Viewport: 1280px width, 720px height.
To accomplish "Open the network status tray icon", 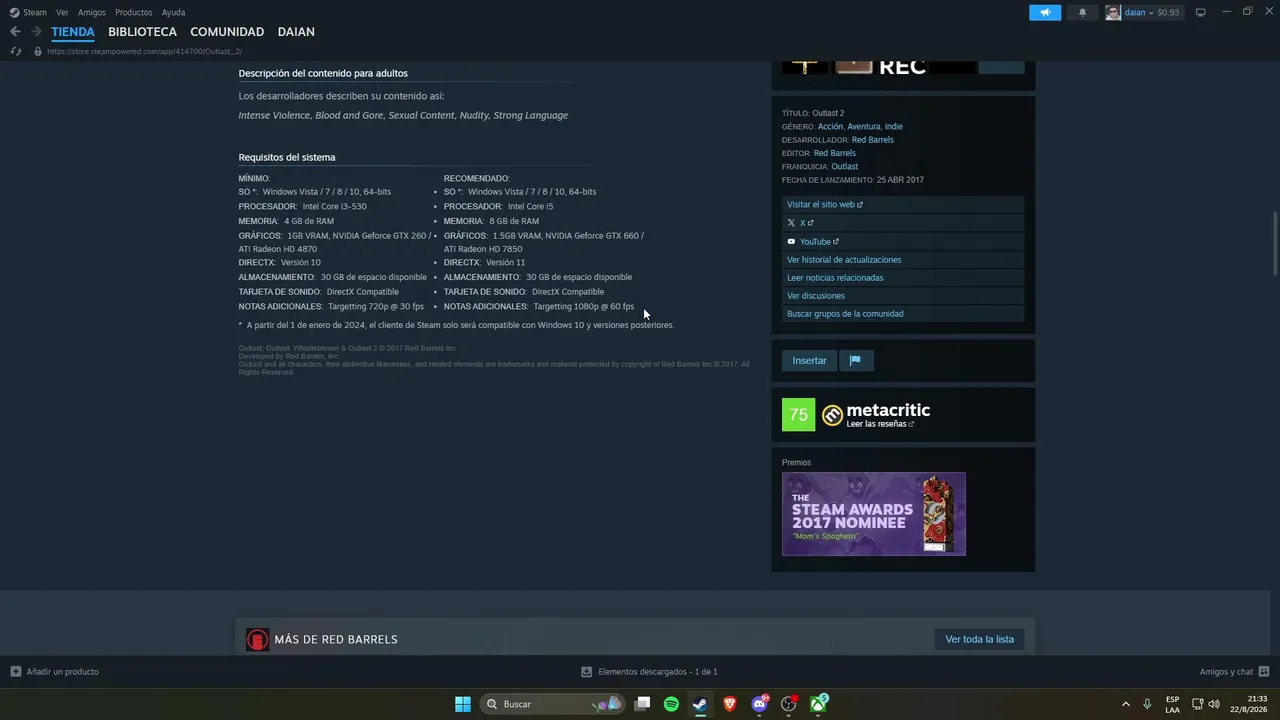I will [x=1197, y=704].
